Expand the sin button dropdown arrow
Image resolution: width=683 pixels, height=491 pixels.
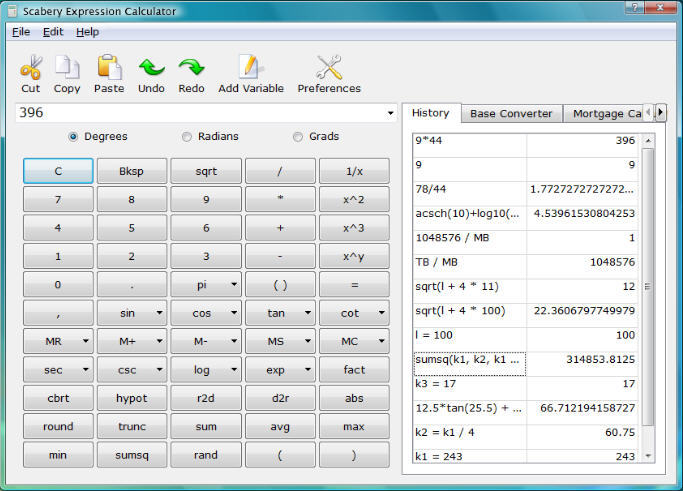click(x=159, y=313)
